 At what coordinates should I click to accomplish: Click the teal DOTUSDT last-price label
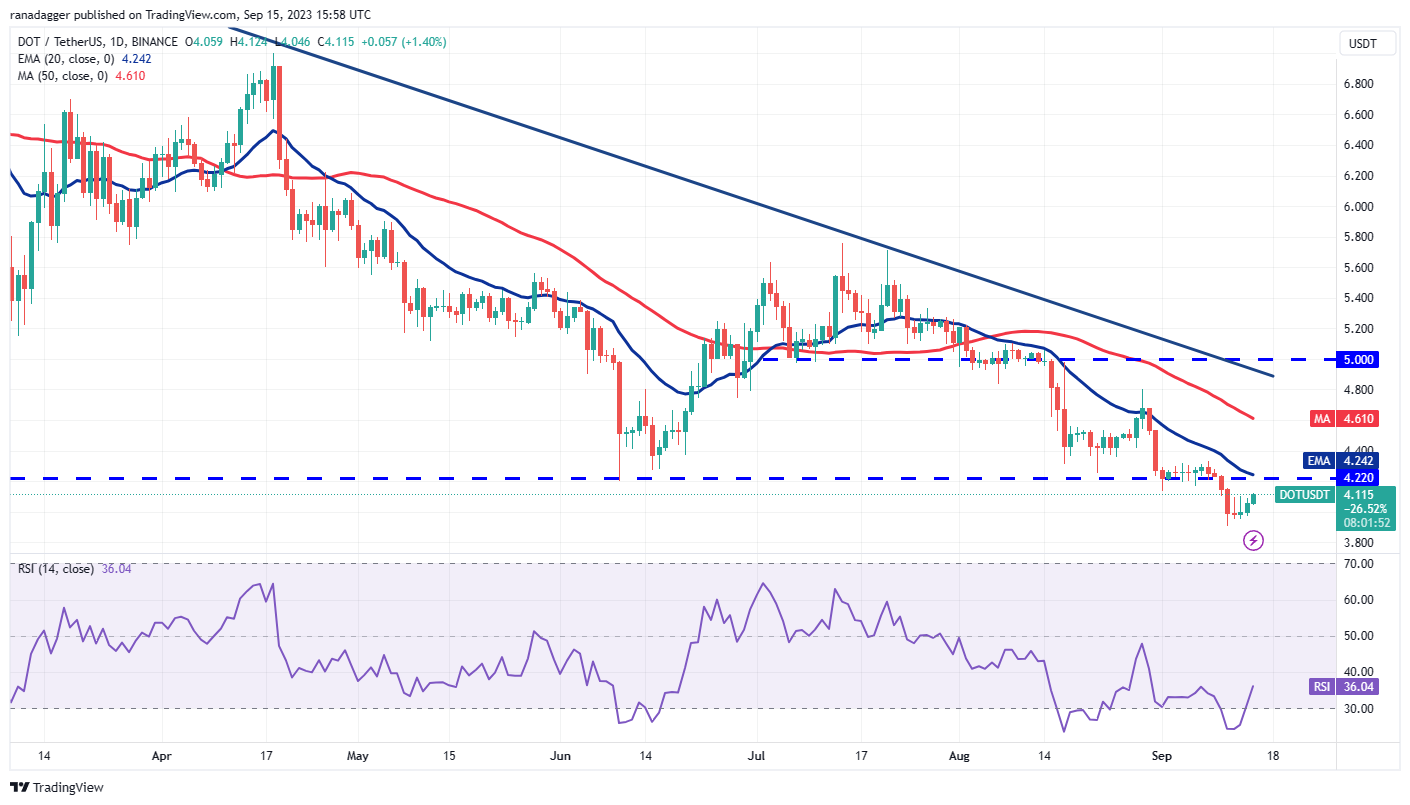pos(1305,495)
